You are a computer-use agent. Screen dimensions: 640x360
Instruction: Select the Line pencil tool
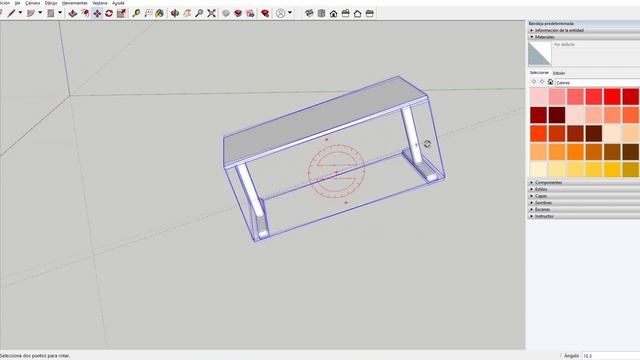11,13
